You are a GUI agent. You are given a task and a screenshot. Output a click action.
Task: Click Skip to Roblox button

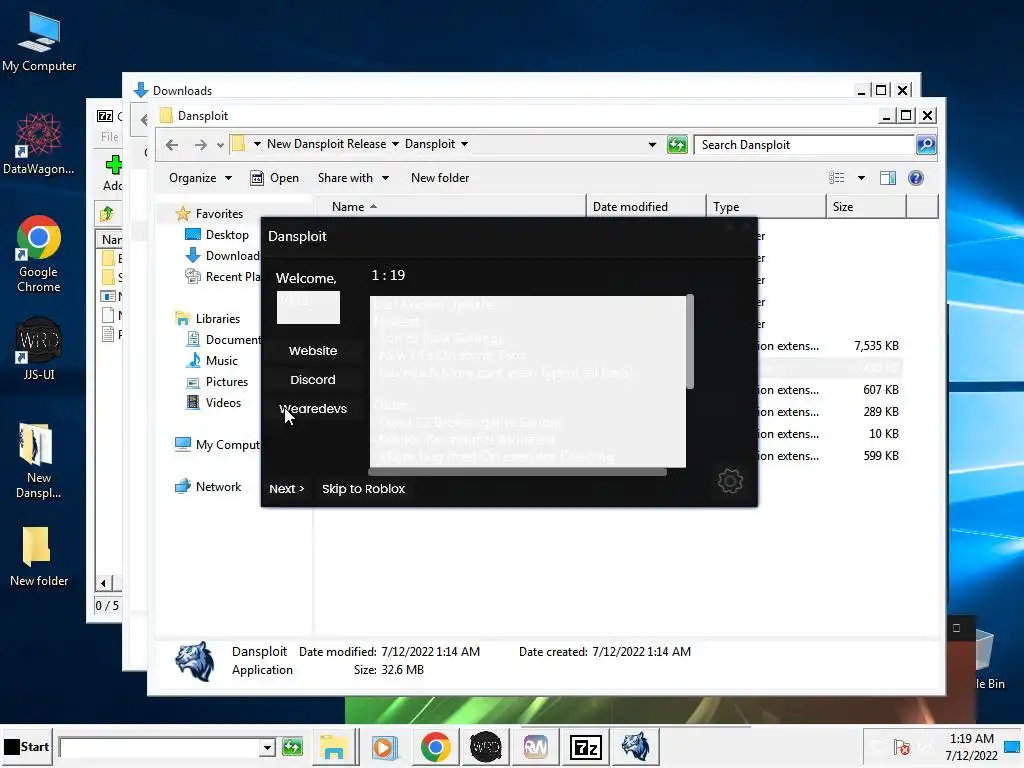click(363, 488)
